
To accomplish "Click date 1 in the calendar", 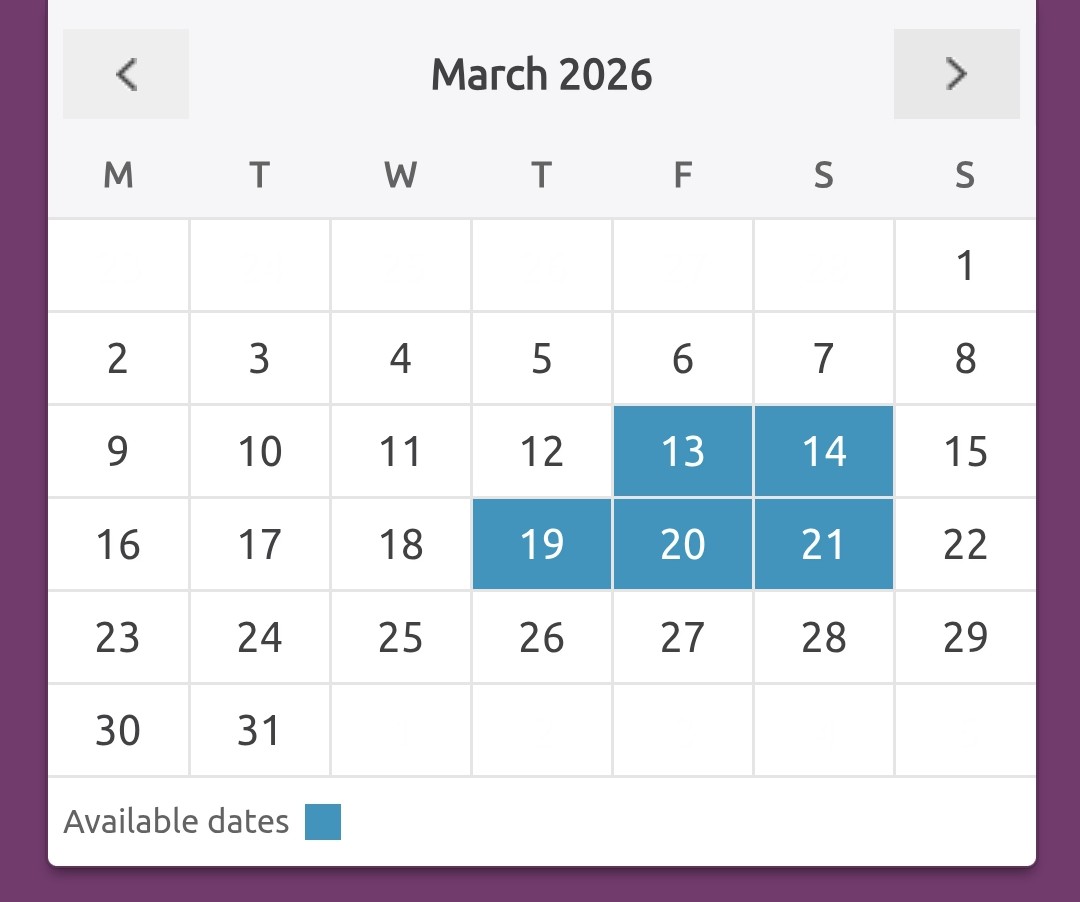I will pos(965,266).
